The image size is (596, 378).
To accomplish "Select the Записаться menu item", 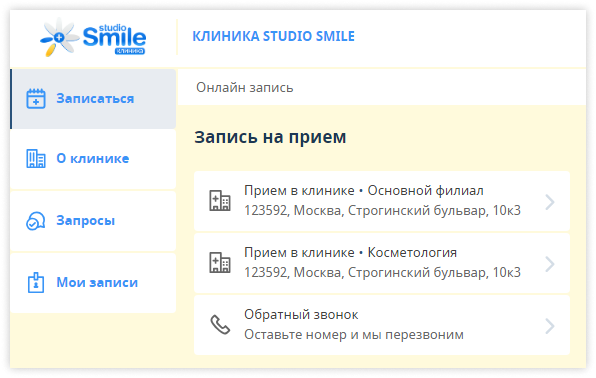I will pyautogui.click(x=93, y=99).
